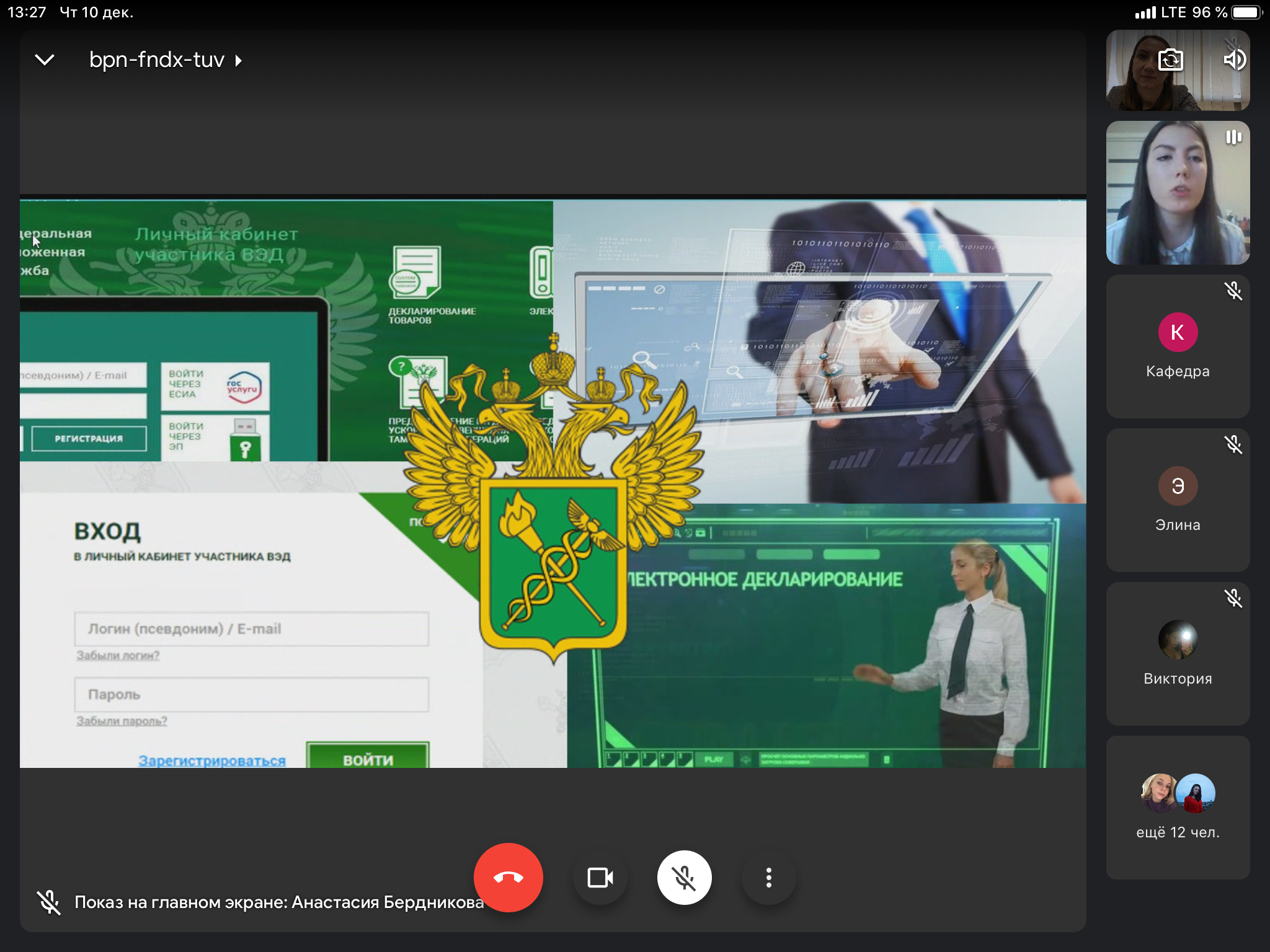The width and height of the screenshot is (1270, 952).
Task: Tap the LTE signal indicator in the status bar
Action: coord(1160,12)
